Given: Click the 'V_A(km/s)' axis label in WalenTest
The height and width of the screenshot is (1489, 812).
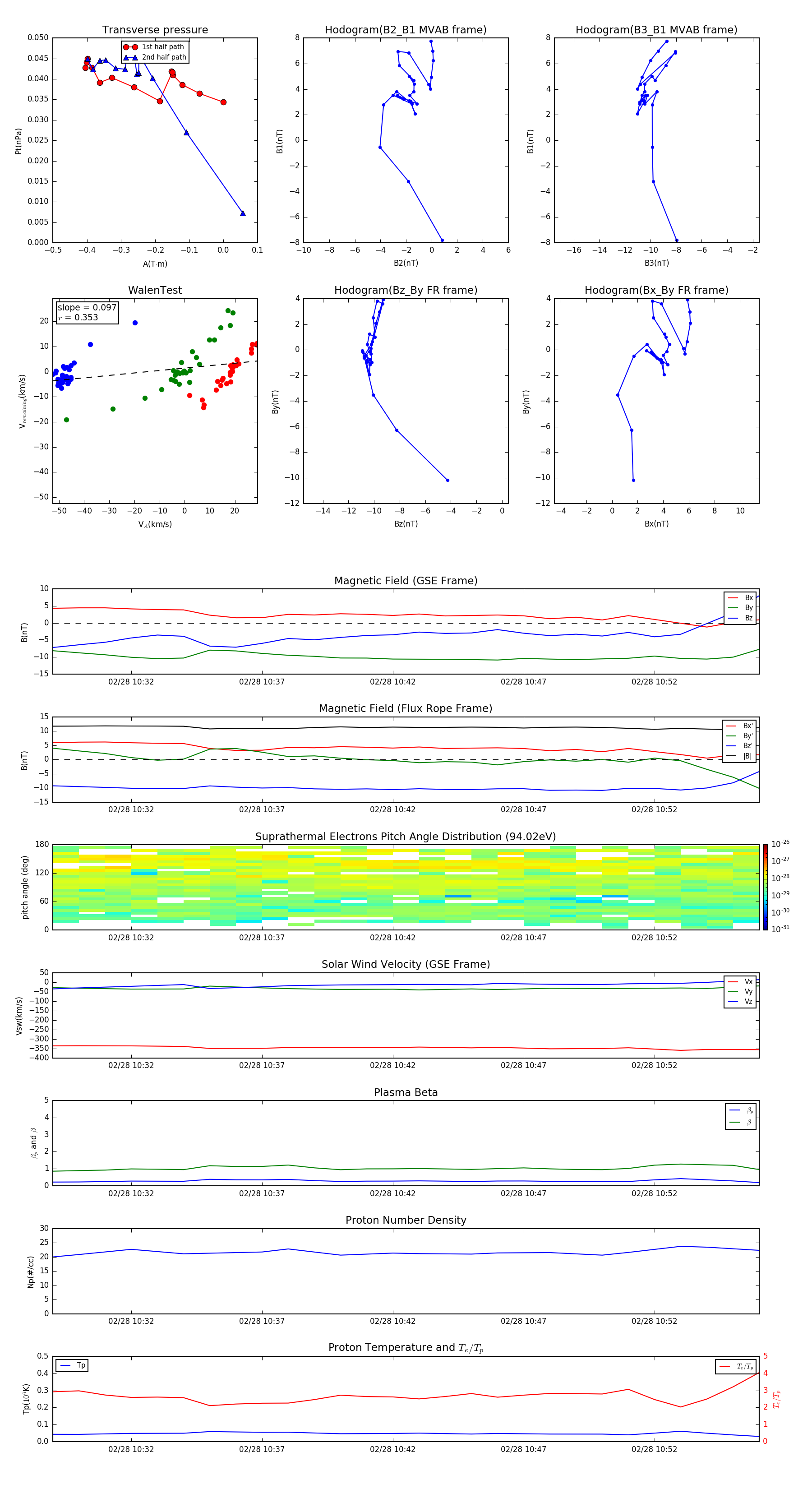Looking at the screenshot, I should click(x=155, y=524).
